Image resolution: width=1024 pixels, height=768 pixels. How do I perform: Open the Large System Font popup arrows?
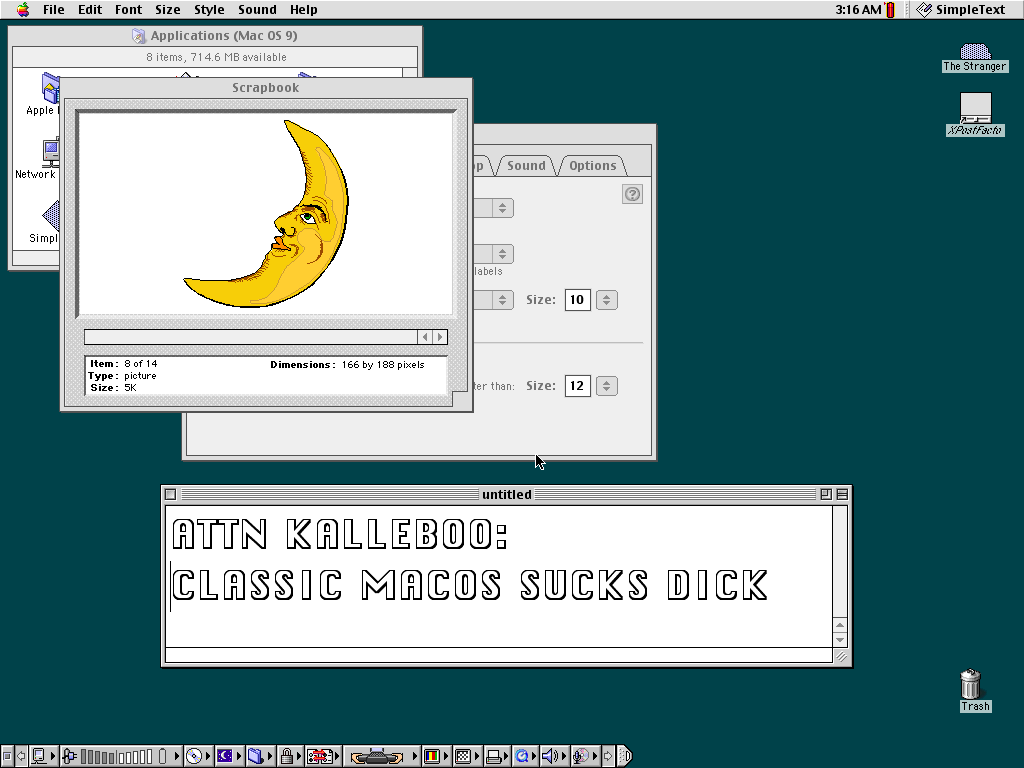coord(502,208)
